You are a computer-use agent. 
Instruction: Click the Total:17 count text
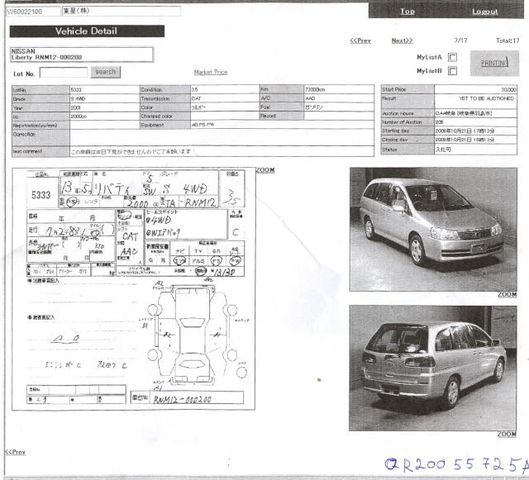click(507, 40)
